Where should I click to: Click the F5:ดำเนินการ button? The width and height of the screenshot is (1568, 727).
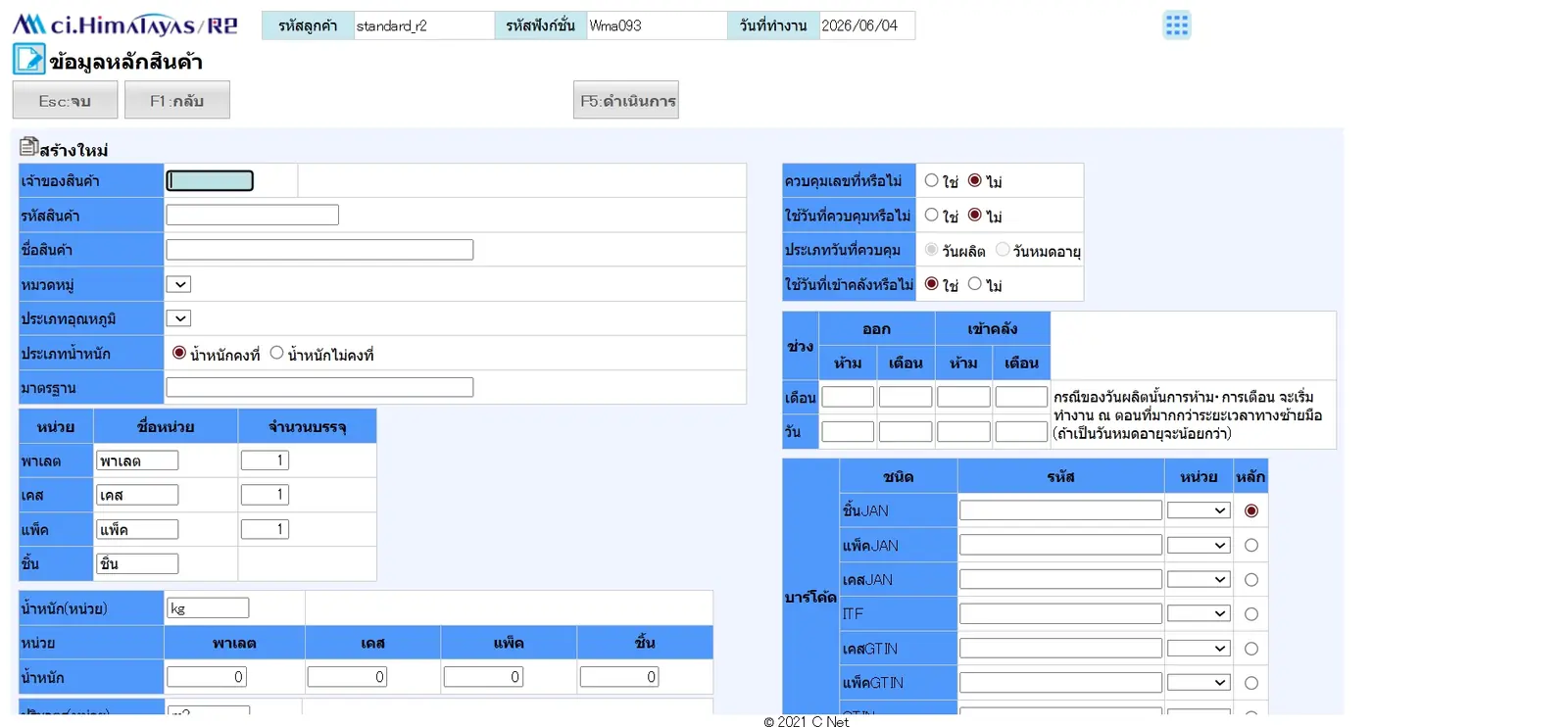626,100
